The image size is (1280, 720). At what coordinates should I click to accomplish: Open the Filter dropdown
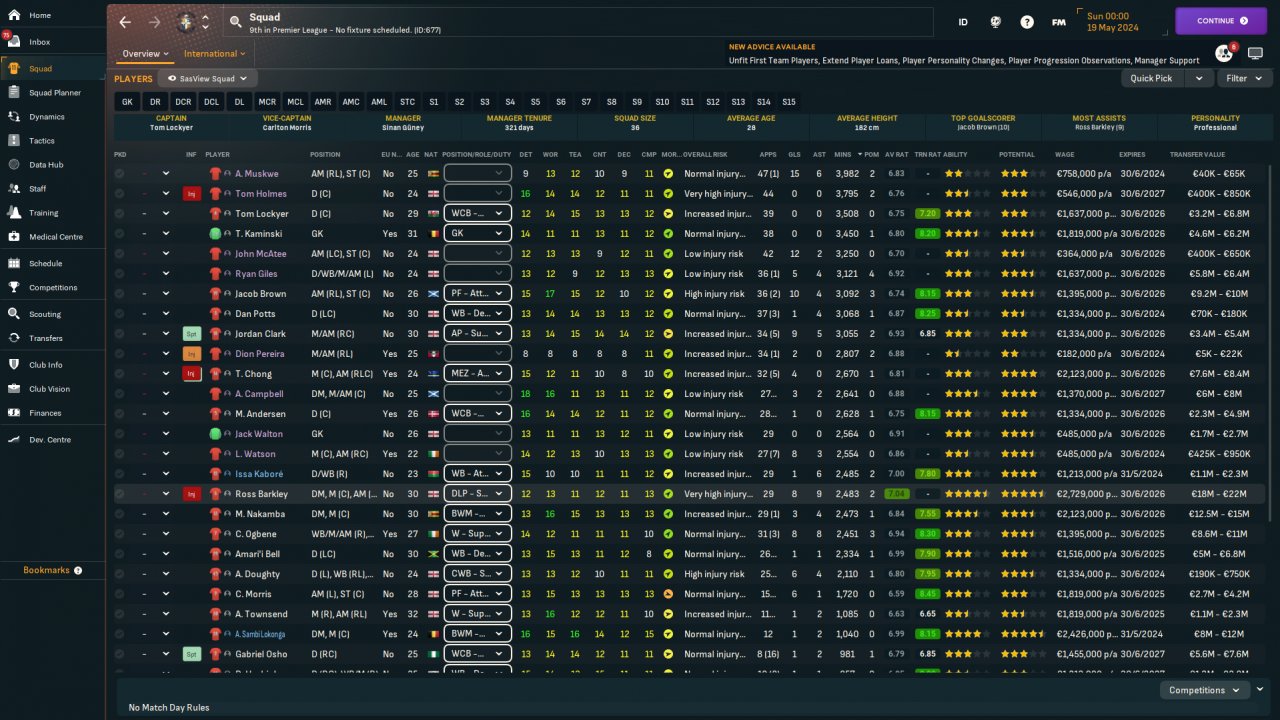(x=1242, y=78)
